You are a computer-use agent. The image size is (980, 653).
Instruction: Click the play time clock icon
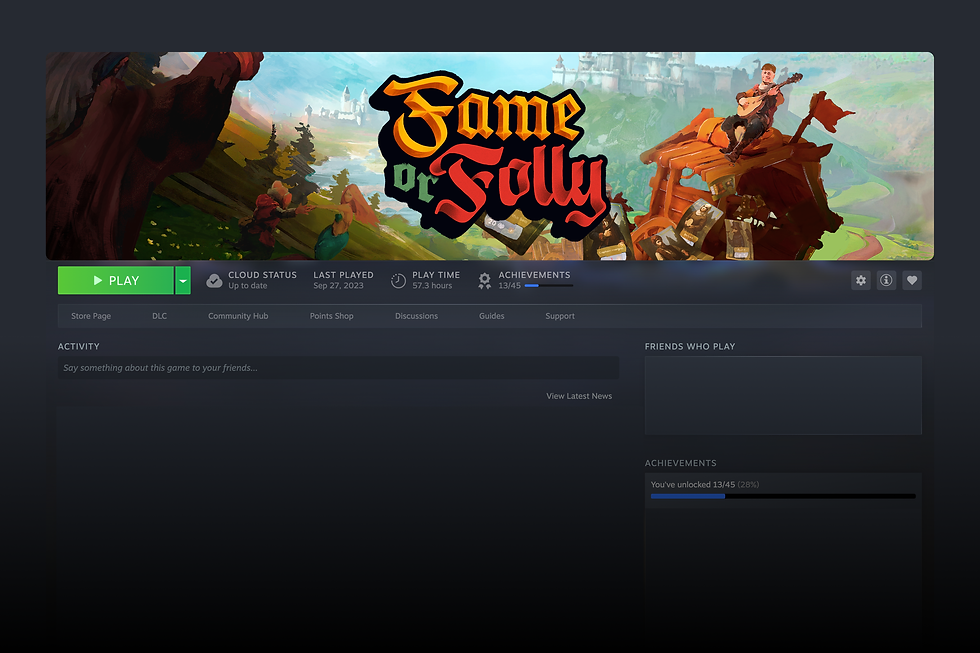coord(398,281)
